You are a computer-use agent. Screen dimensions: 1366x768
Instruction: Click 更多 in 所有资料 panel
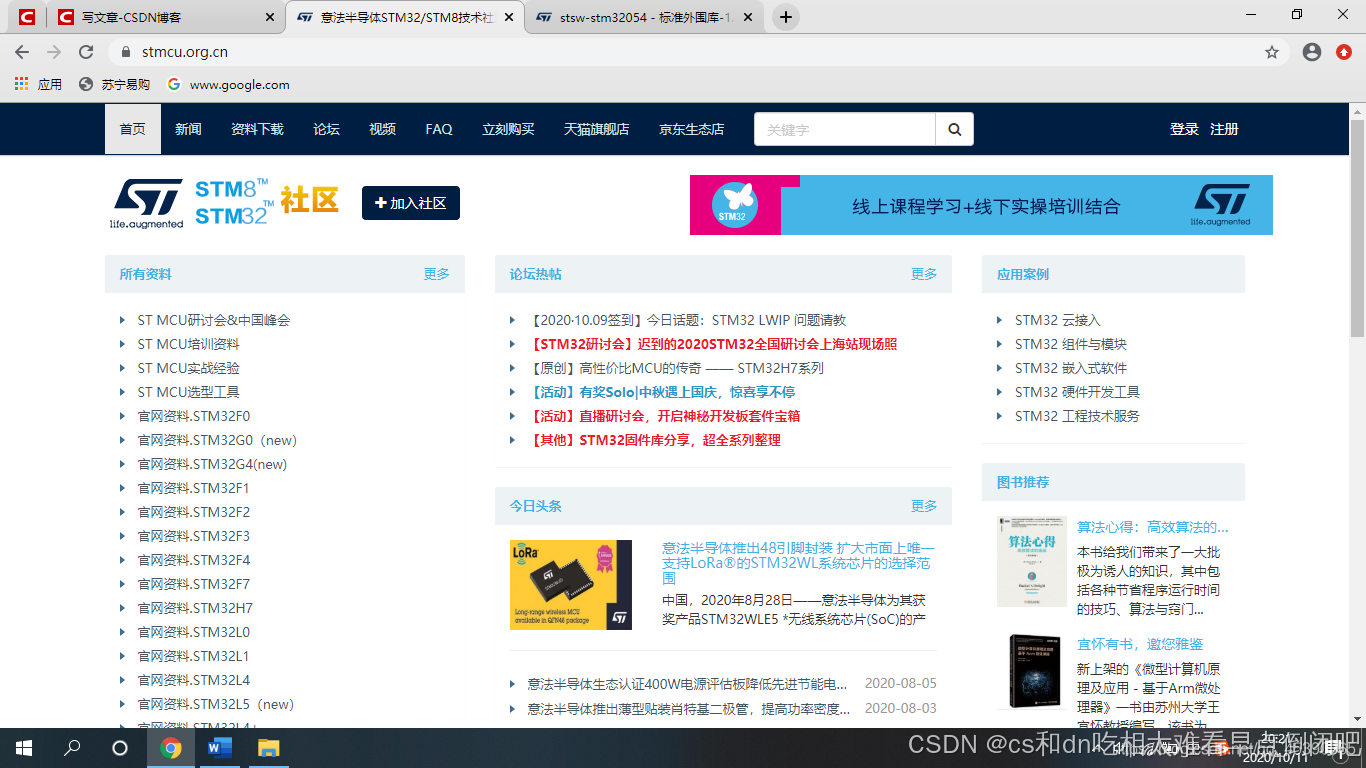pyautogui.click(x=437, y=274)
